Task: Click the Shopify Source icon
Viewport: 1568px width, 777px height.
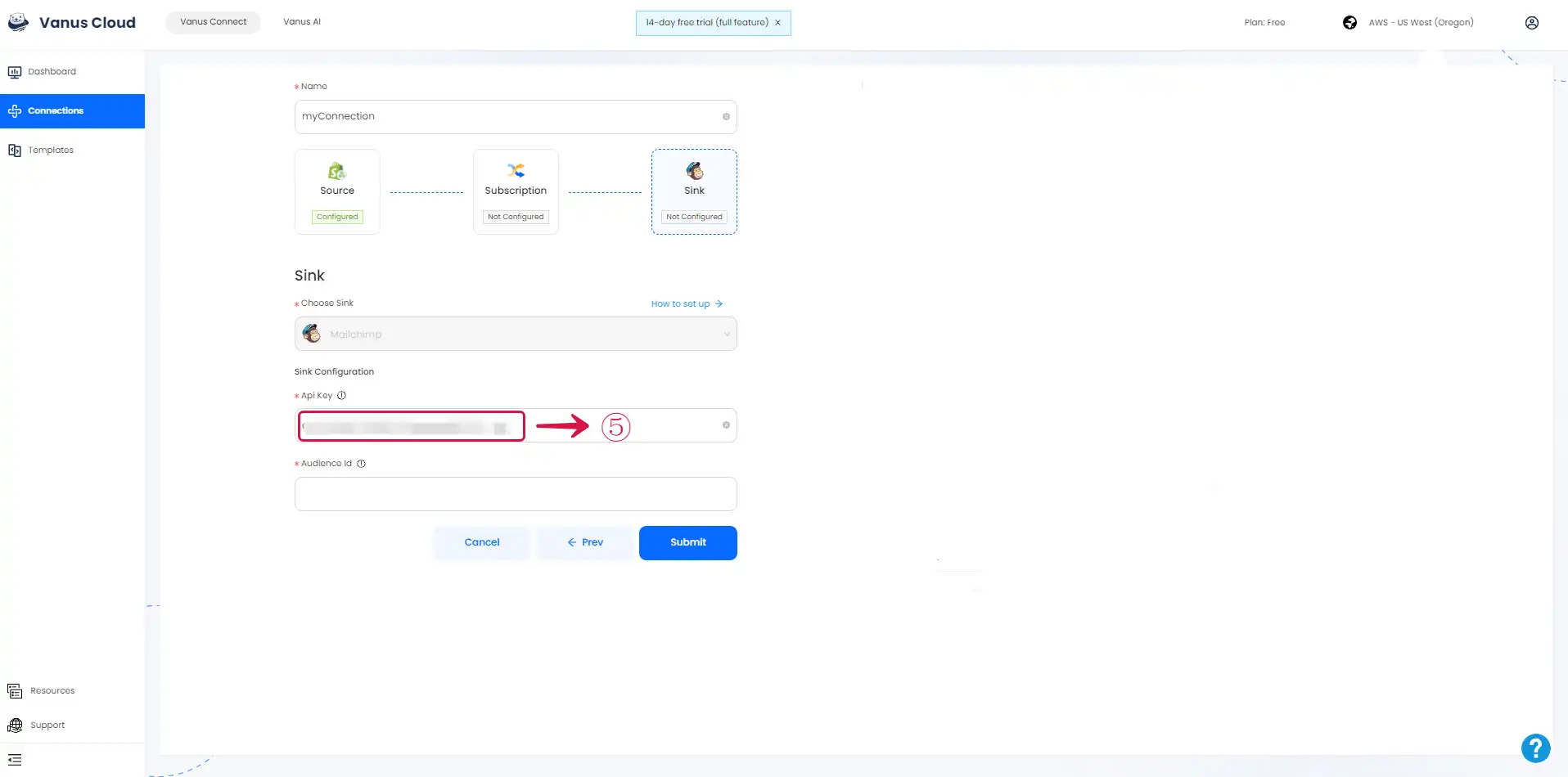Action: point(337,171)
